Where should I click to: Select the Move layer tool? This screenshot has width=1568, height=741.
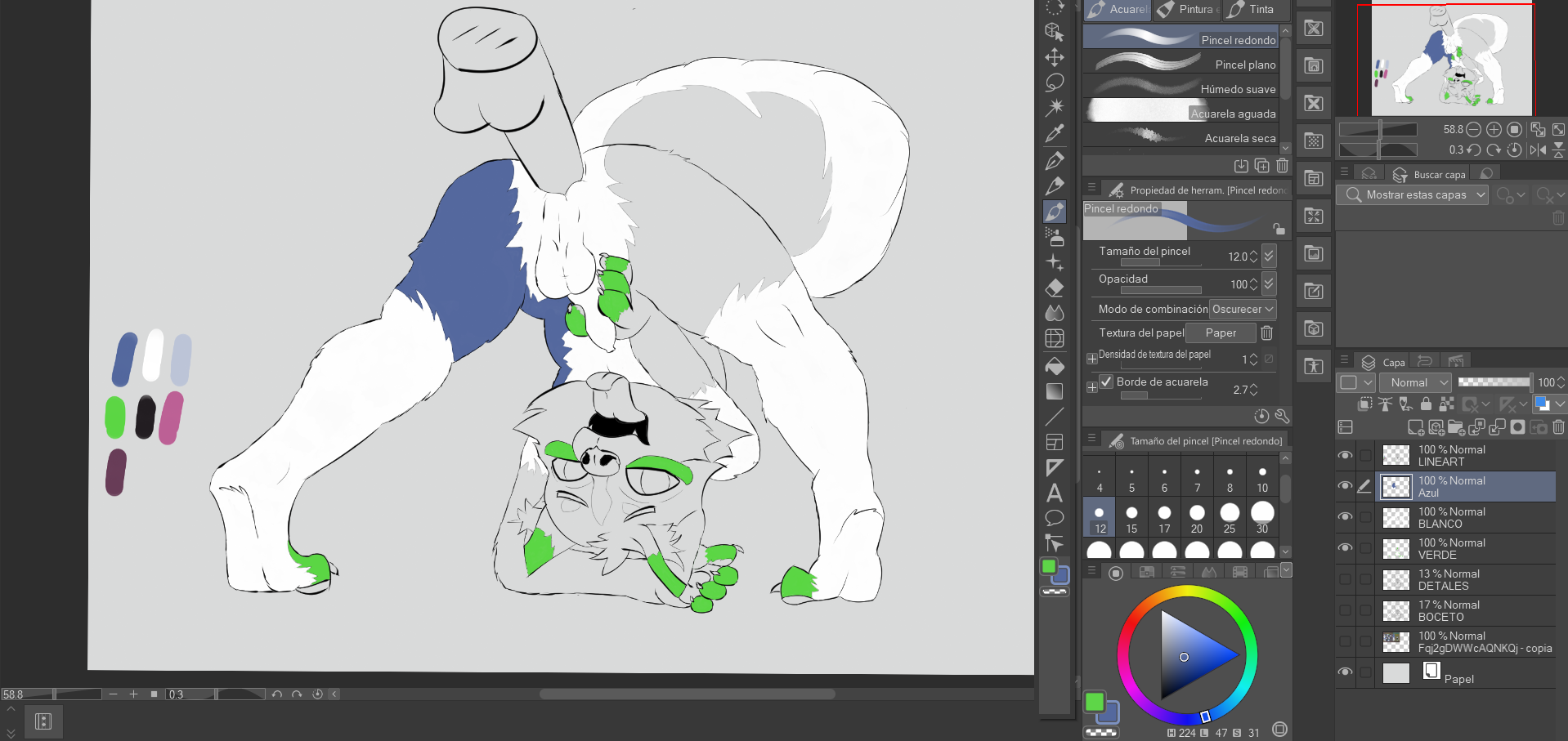(x=1055, y=57)
